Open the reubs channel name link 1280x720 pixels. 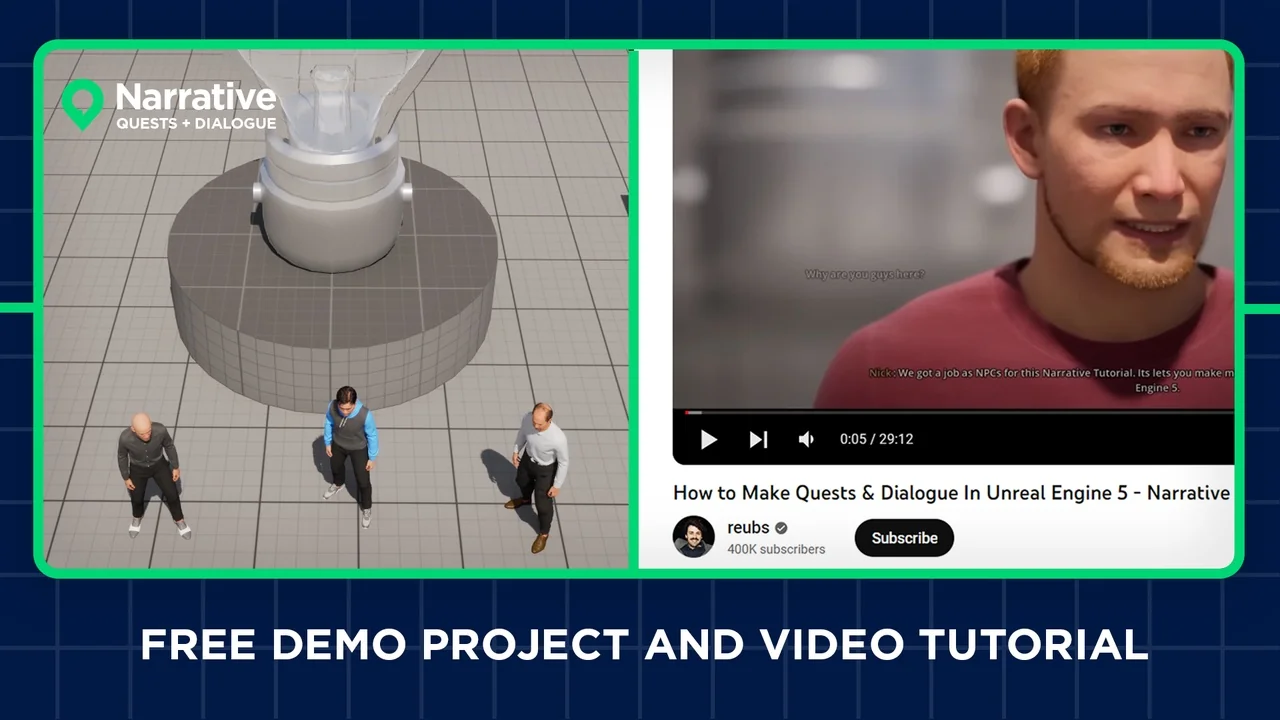[x=748, y=528]
